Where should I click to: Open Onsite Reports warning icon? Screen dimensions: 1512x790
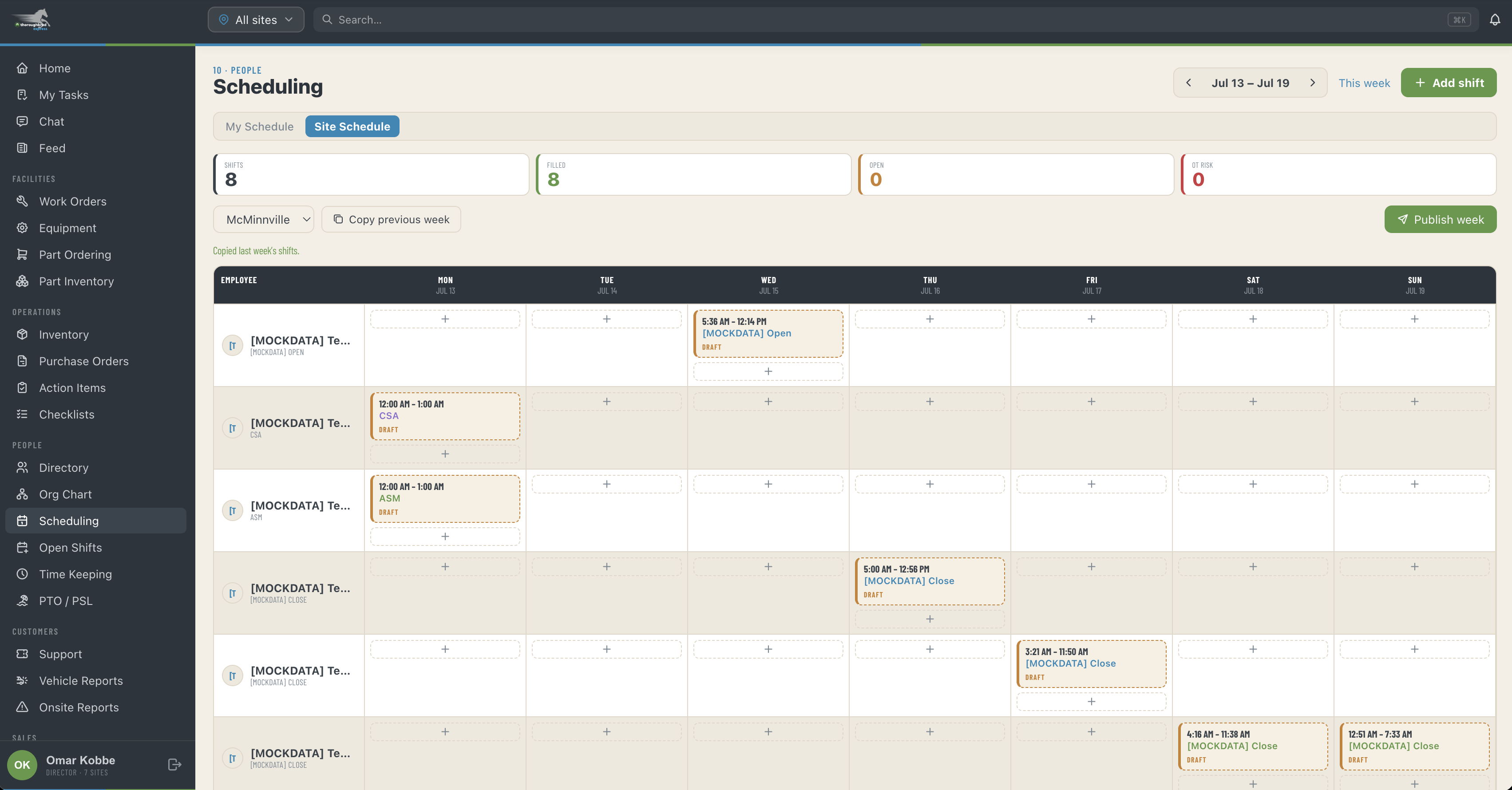click(x=22, y=707)
